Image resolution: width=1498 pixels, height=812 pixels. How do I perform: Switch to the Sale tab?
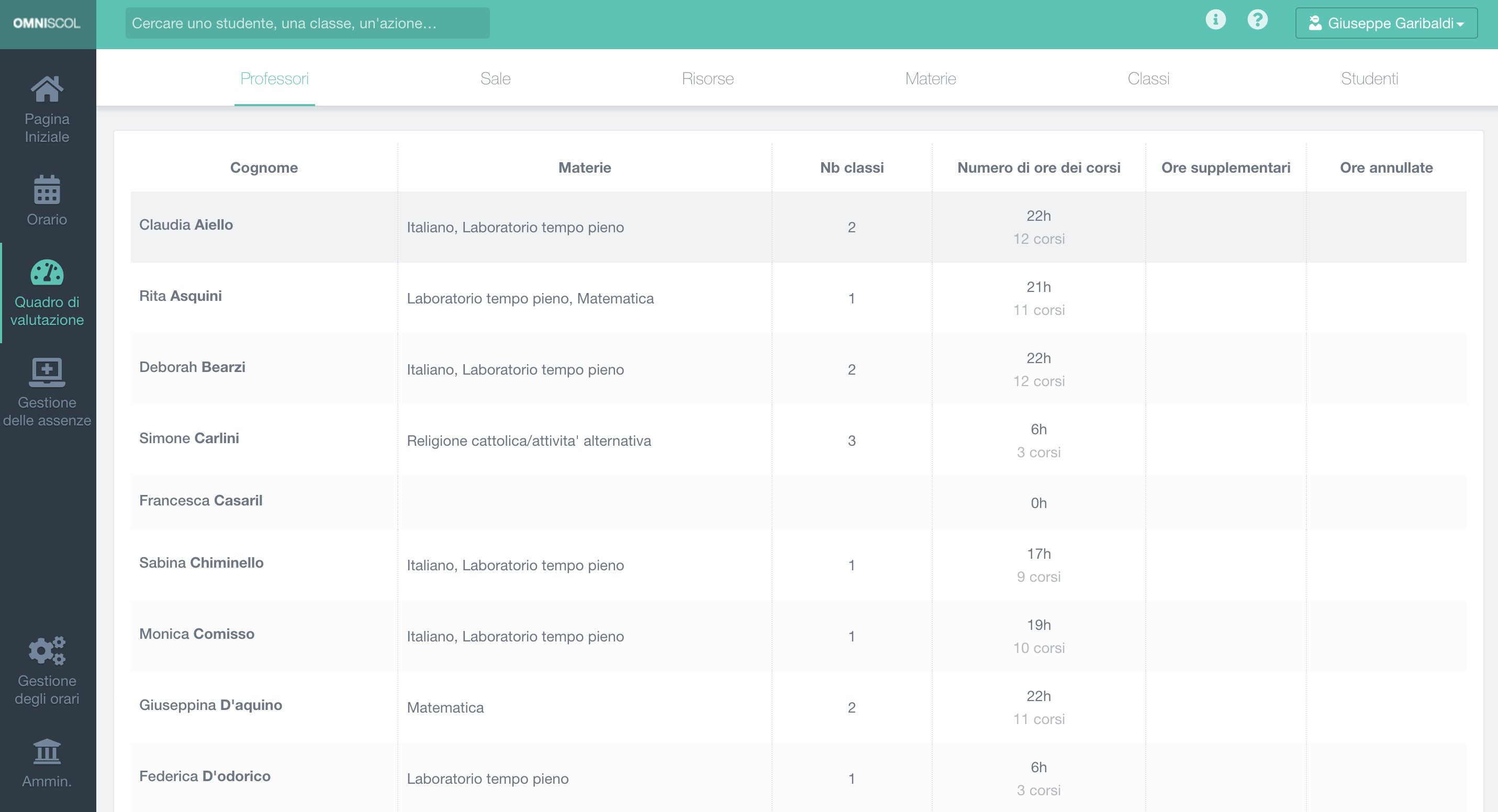pos(495,78)
